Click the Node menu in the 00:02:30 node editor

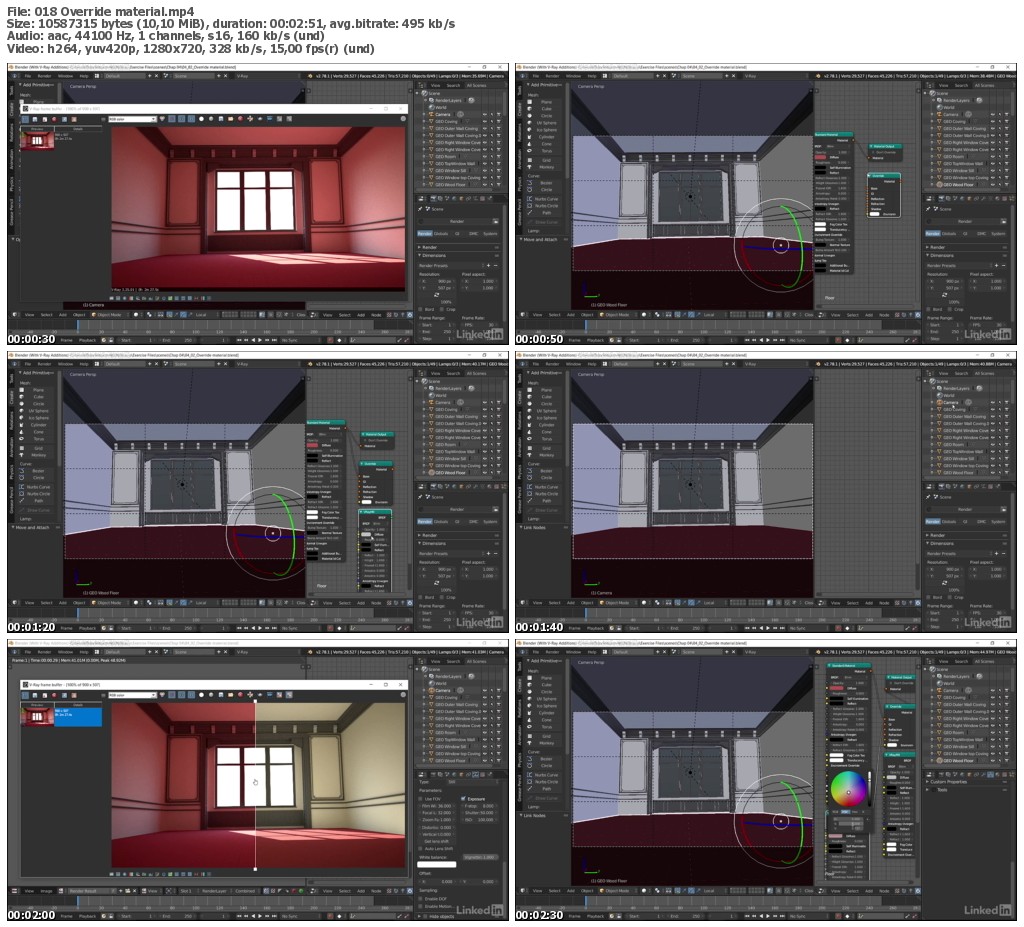(884, 890)
